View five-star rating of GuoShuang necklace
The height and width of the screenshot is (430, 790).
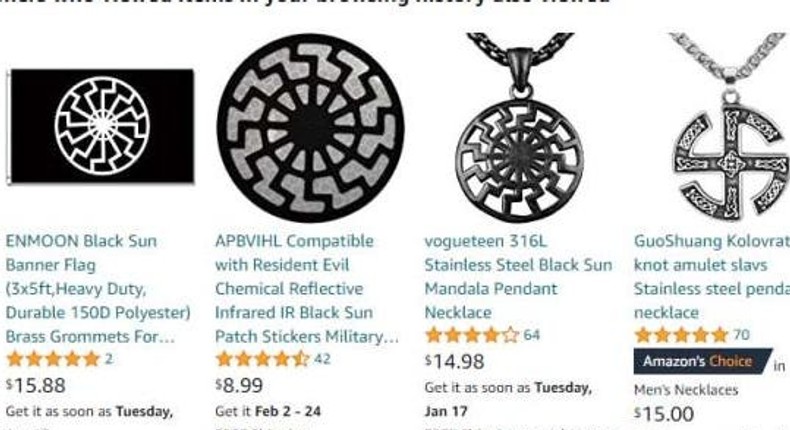682,335
